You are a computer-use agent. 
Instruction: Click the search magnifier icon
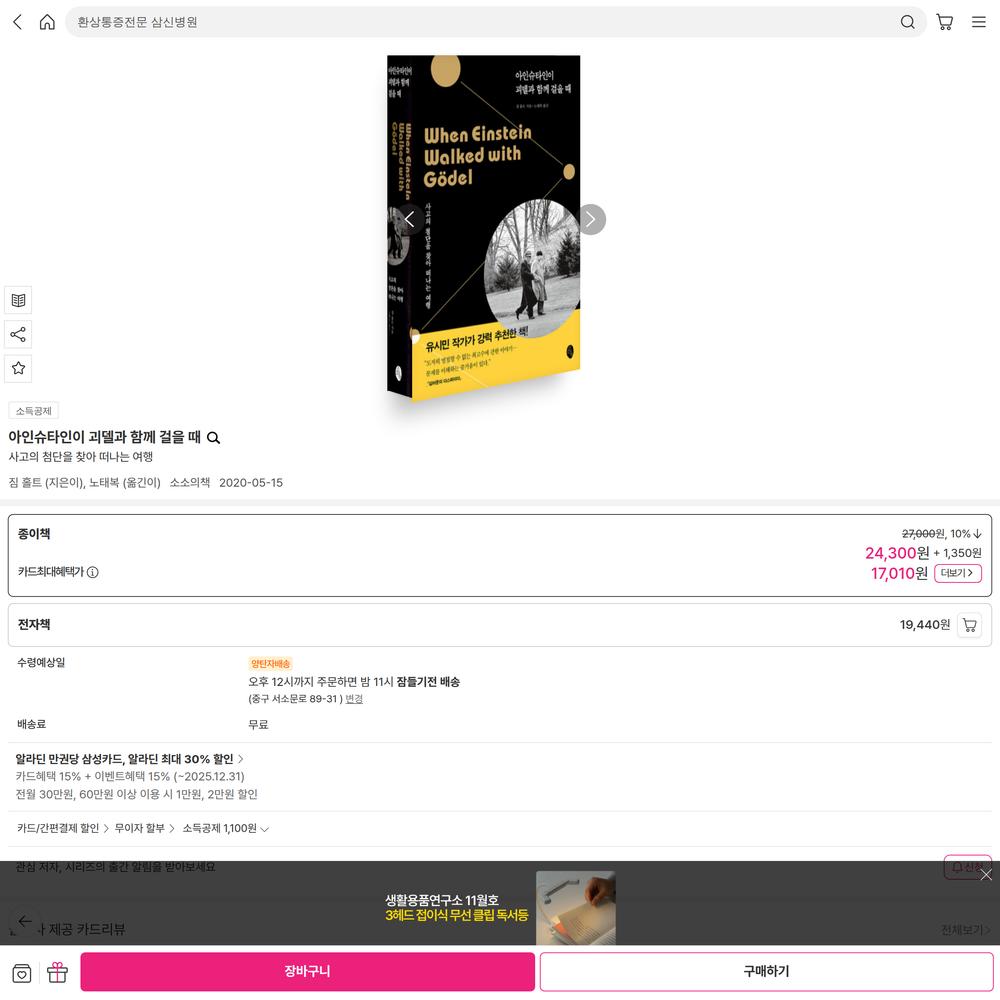click(908, 22)
